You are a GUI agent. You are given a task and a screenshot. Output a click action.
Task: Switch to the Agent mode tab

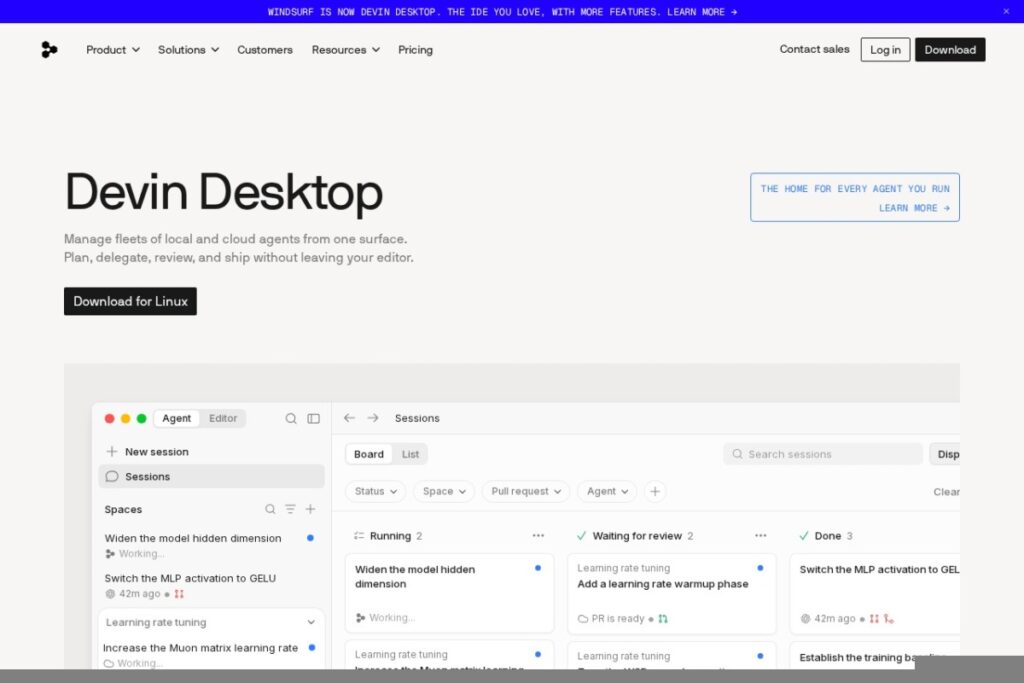[x=176, y=418]
